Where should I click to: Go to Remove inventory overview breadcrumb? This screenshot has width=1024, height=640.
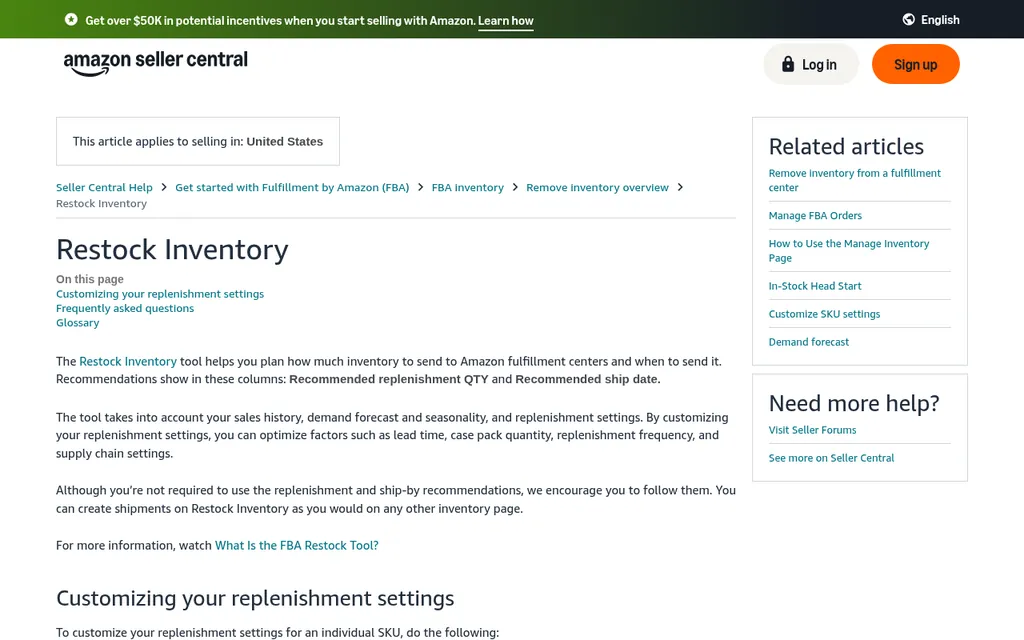598,187
